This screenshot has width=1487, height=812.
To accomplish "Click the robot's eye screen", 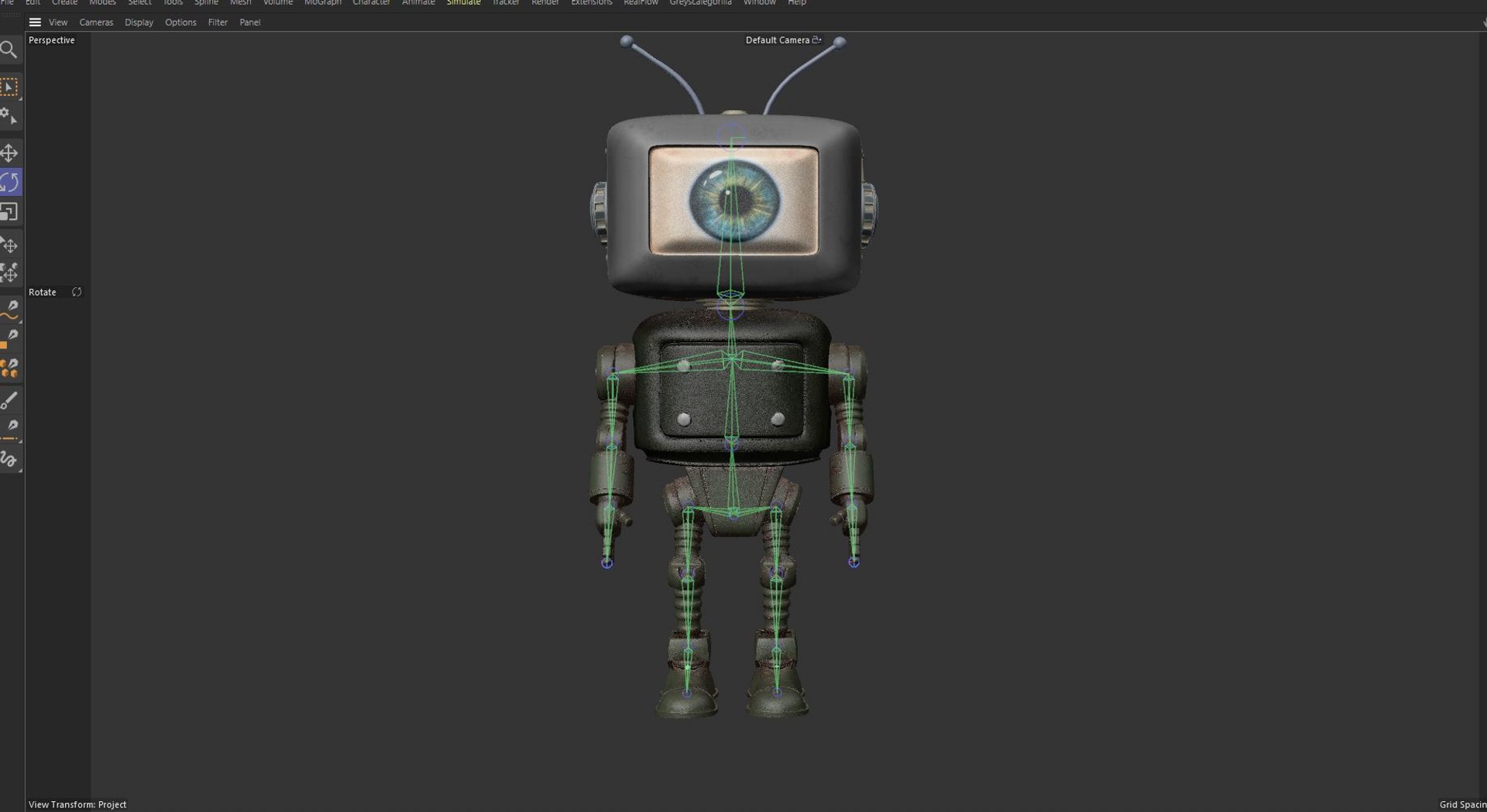I will [733, 200].
